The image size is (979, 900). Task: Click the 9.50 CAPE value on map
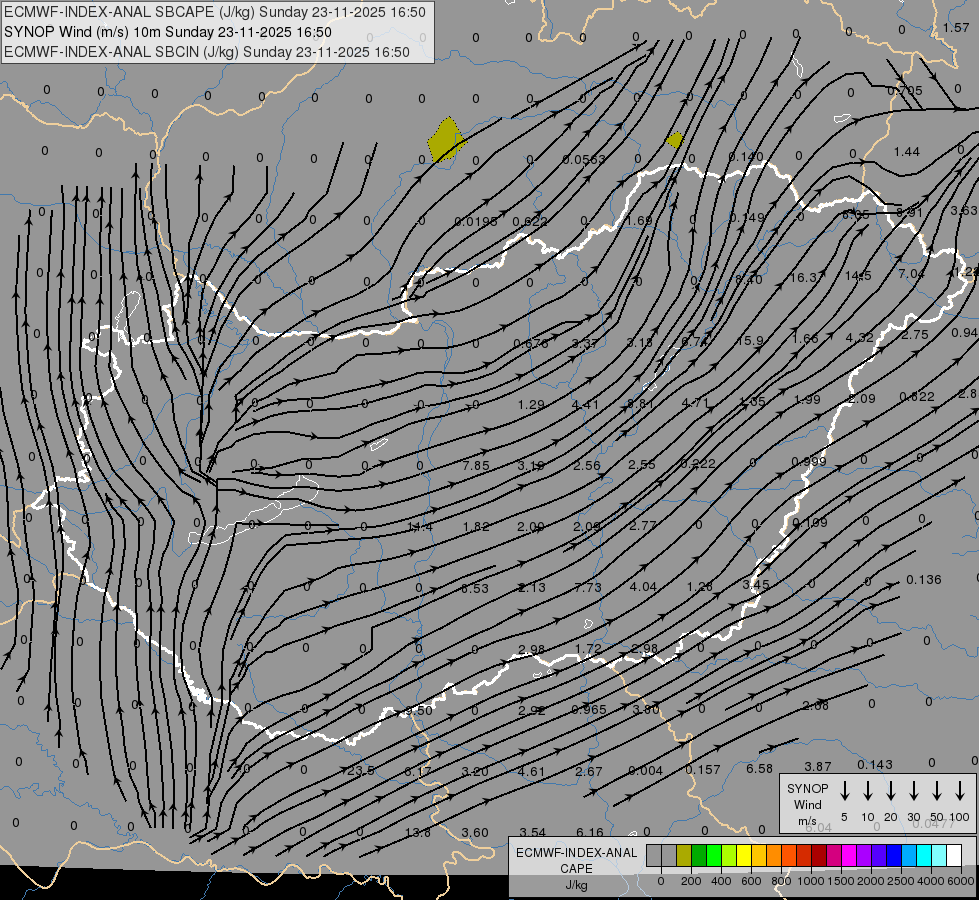pyautogui.click(x=419, y=710)
